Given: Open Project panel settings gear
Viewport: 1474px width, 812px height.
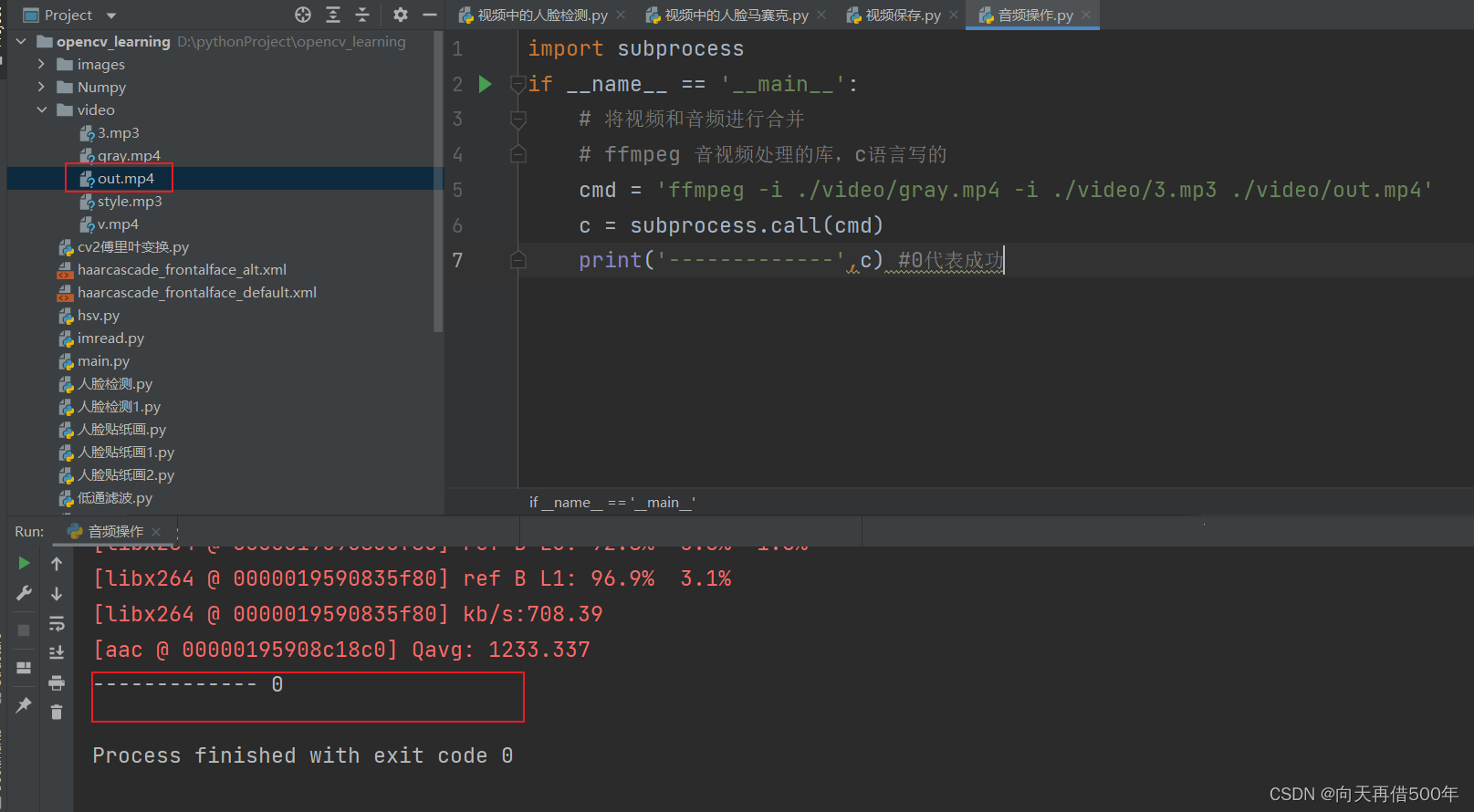Looking at the screenshot, I should [400, 15].
